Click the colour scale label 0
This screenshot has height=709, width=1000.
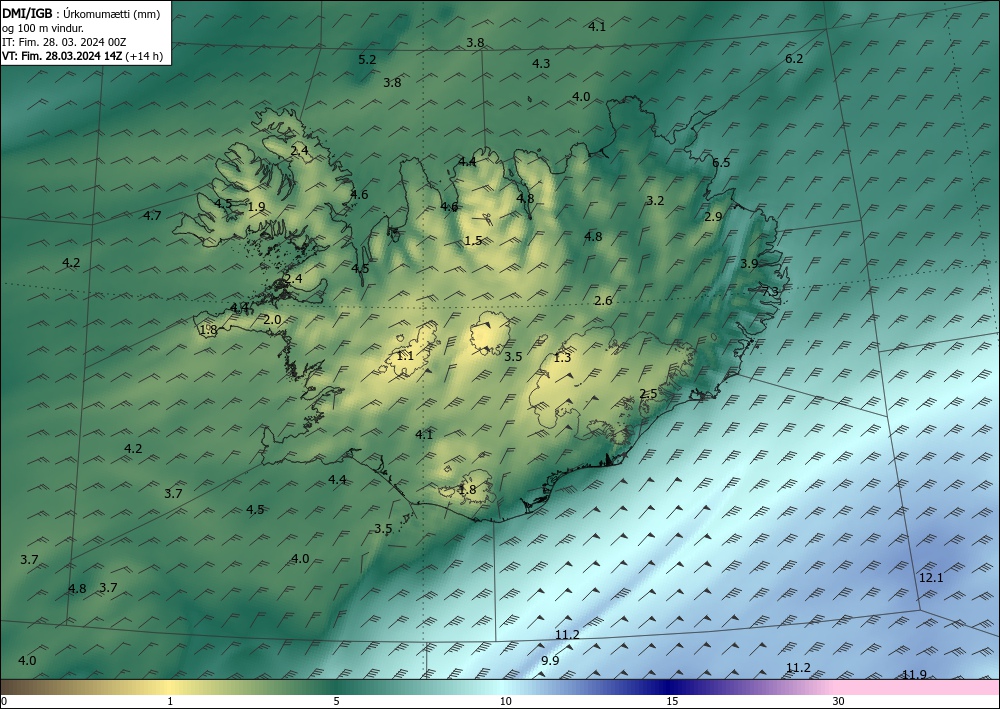point(4,702)
